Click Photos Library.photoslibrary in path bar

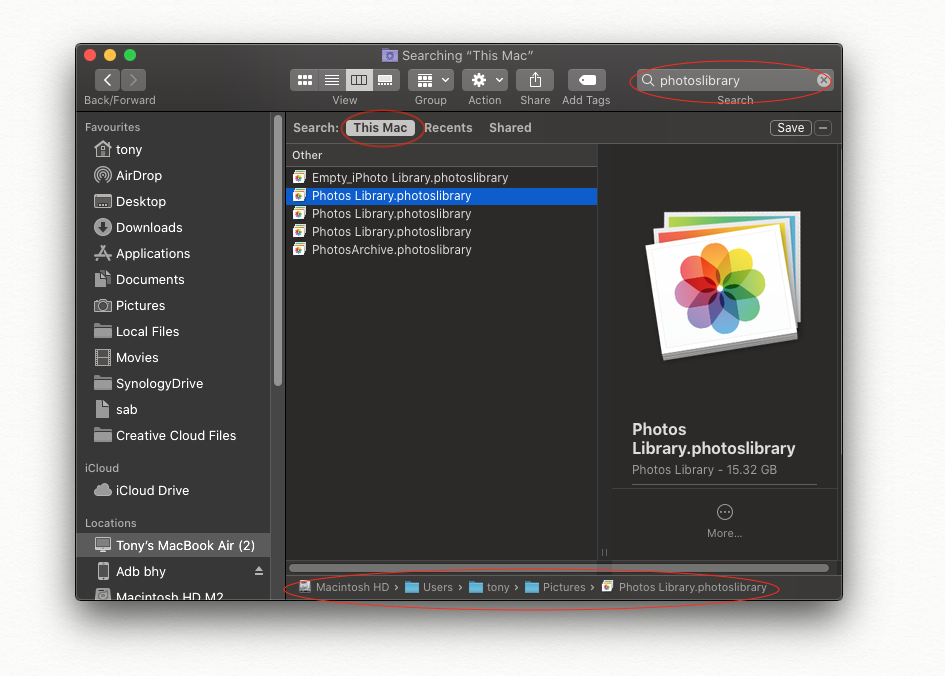click(684, 587)
